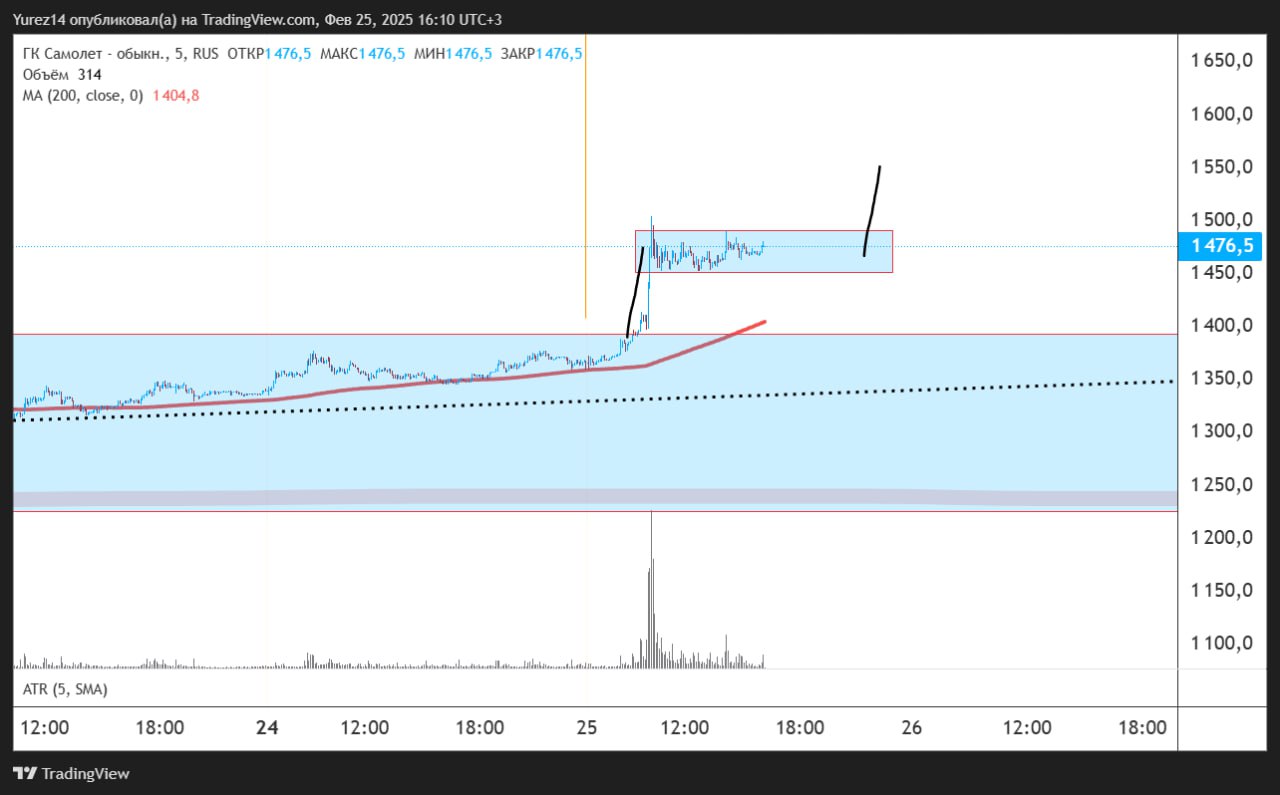Select the Объём 314 volume legend
The image size is (1280, 795).
click(x=62, y=74)
